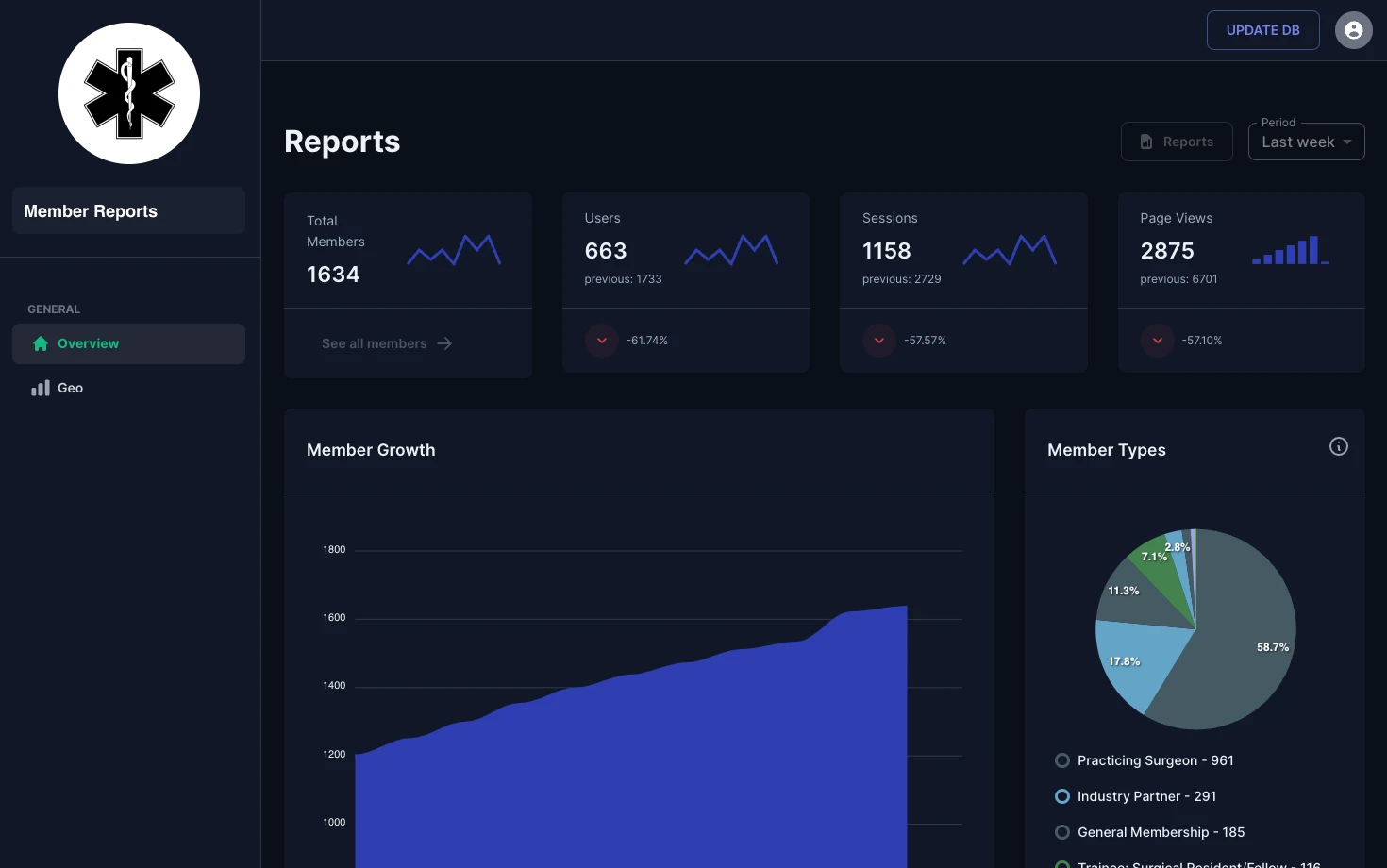This screenshot has width=1387, height=868.
Task: Click the mini bar chart in the Page Views card
Action: pyautogui.click(x=1290, y=250)
